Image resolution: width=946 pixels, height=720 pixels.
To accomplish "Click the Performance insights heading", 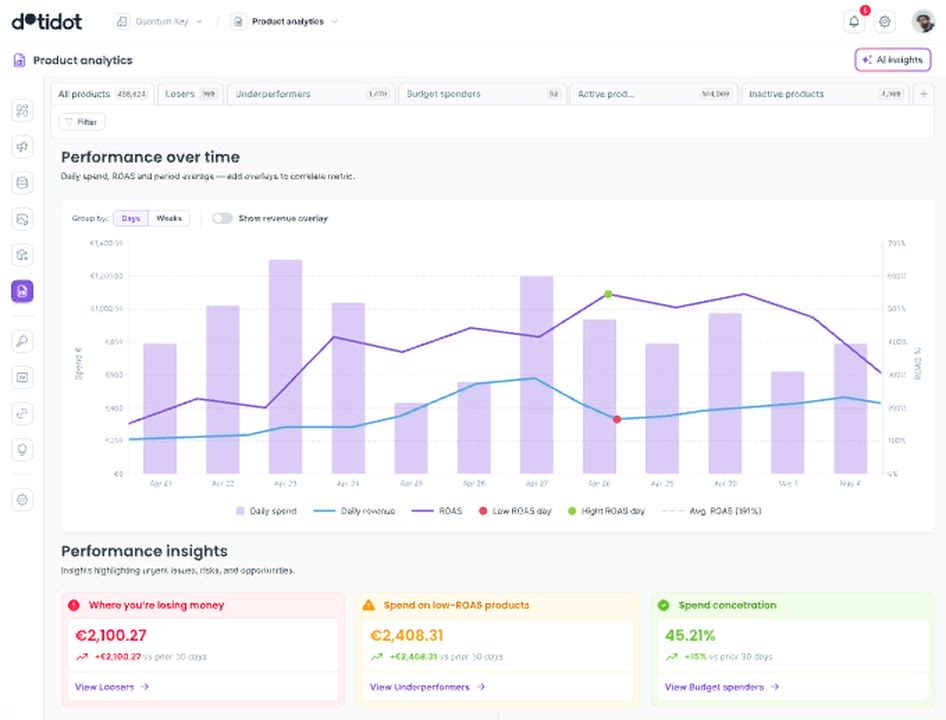I will click(144, 551).
